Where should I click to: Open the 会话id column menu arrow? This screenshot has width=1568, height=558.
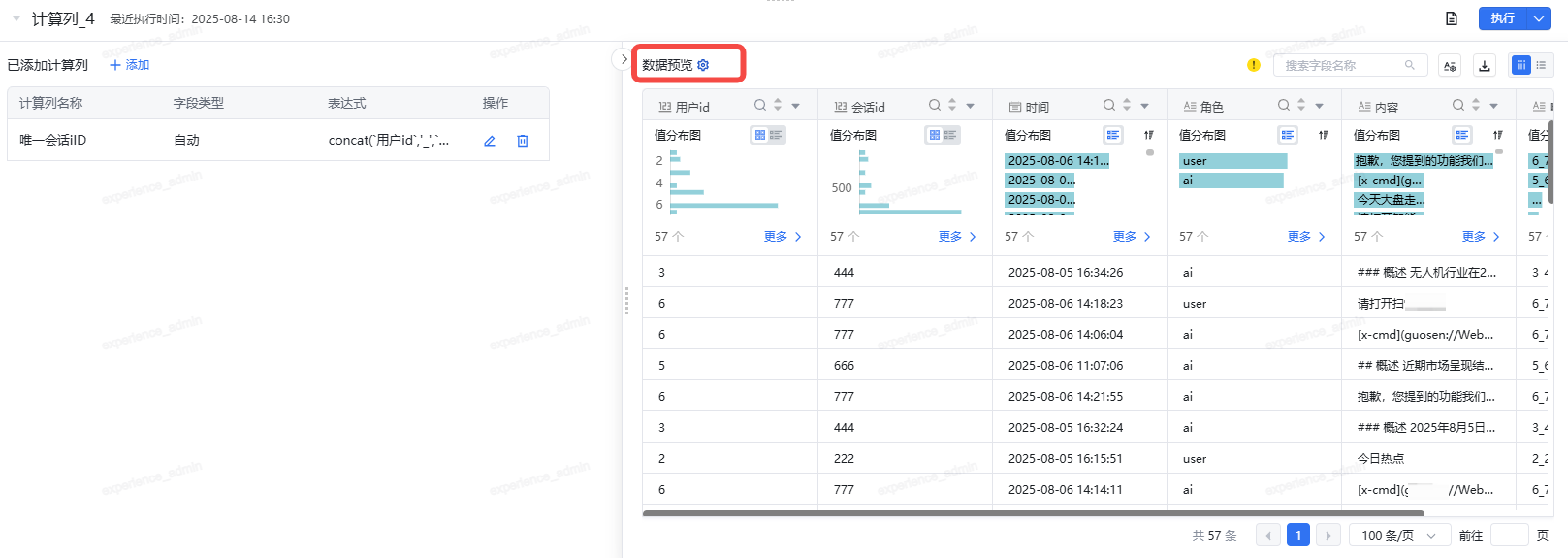[971, 106]
